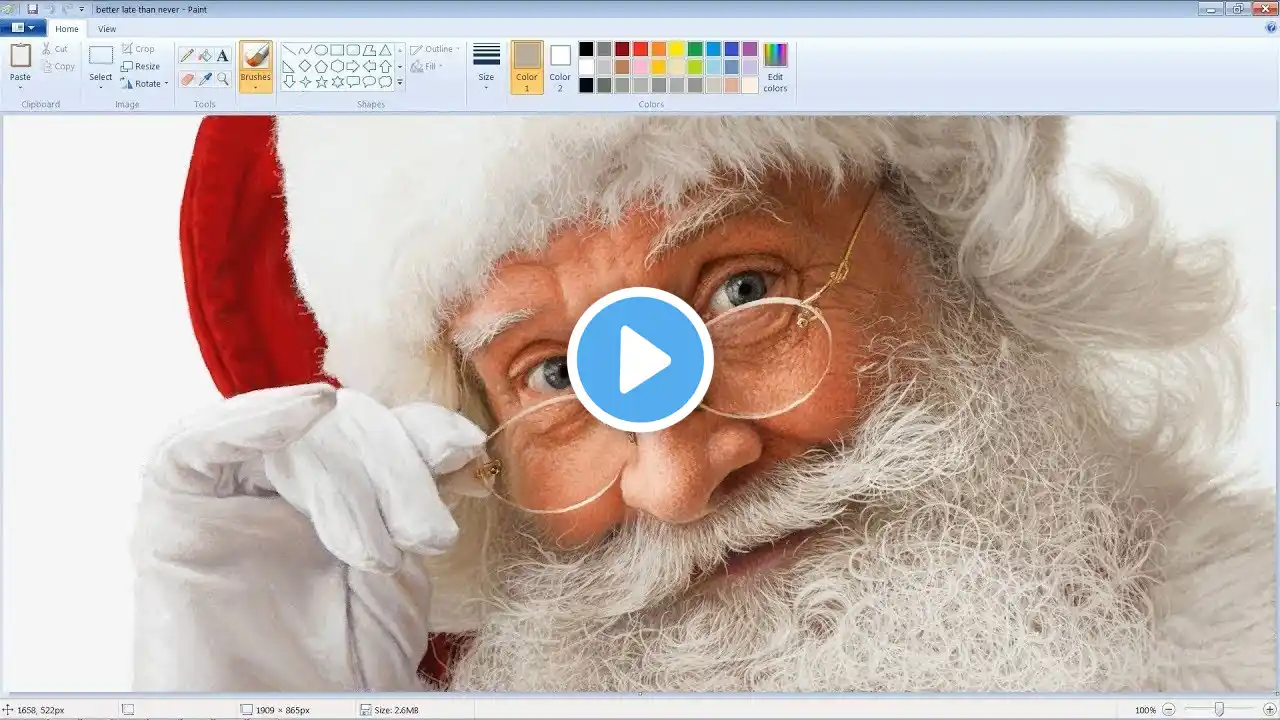
Task: Open the shape Fill dropdown
Action: tap(427, 67)
